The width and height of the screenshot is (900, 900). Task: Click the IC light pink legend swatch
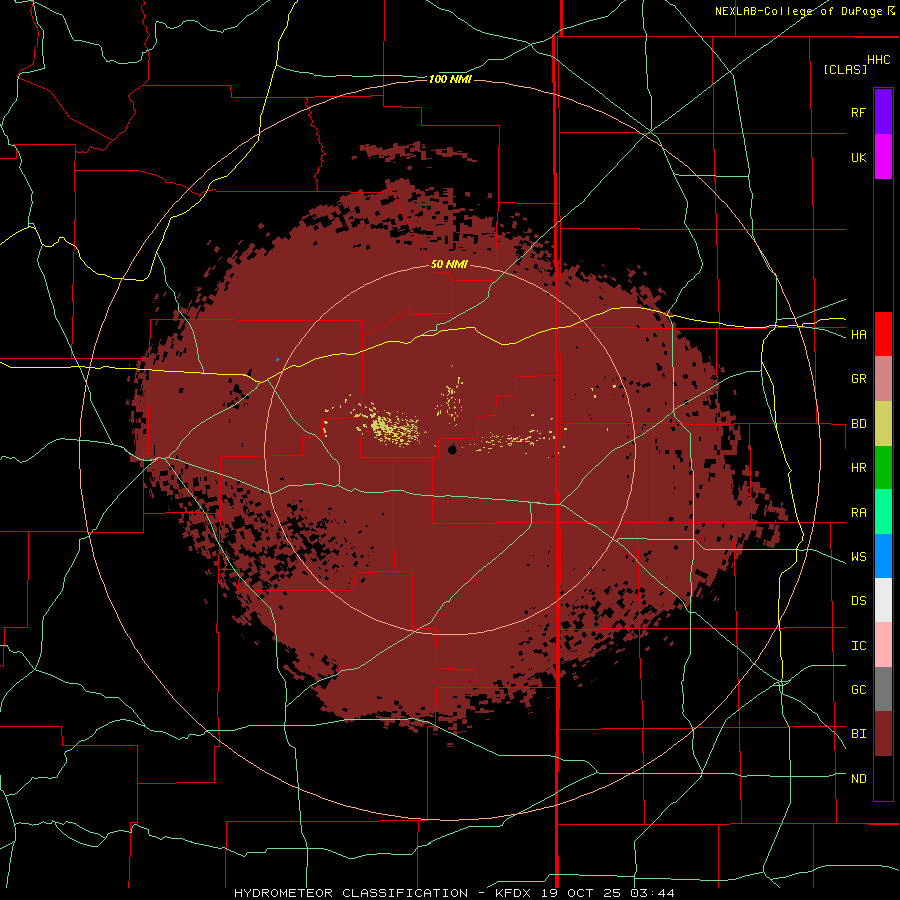point(883,645)
